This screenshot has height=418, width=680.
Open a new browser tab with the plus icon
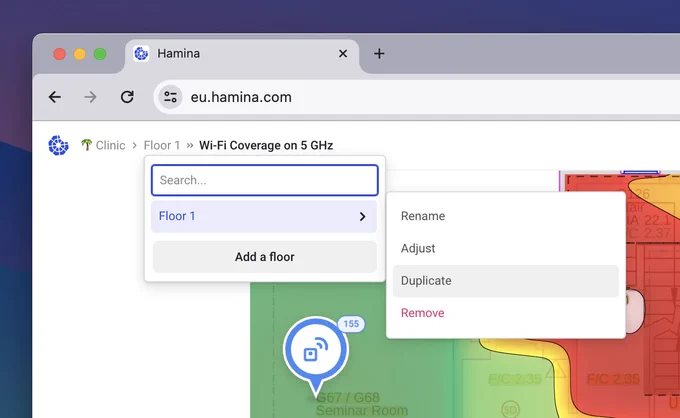pyautogui.click(x=379, y=54)
